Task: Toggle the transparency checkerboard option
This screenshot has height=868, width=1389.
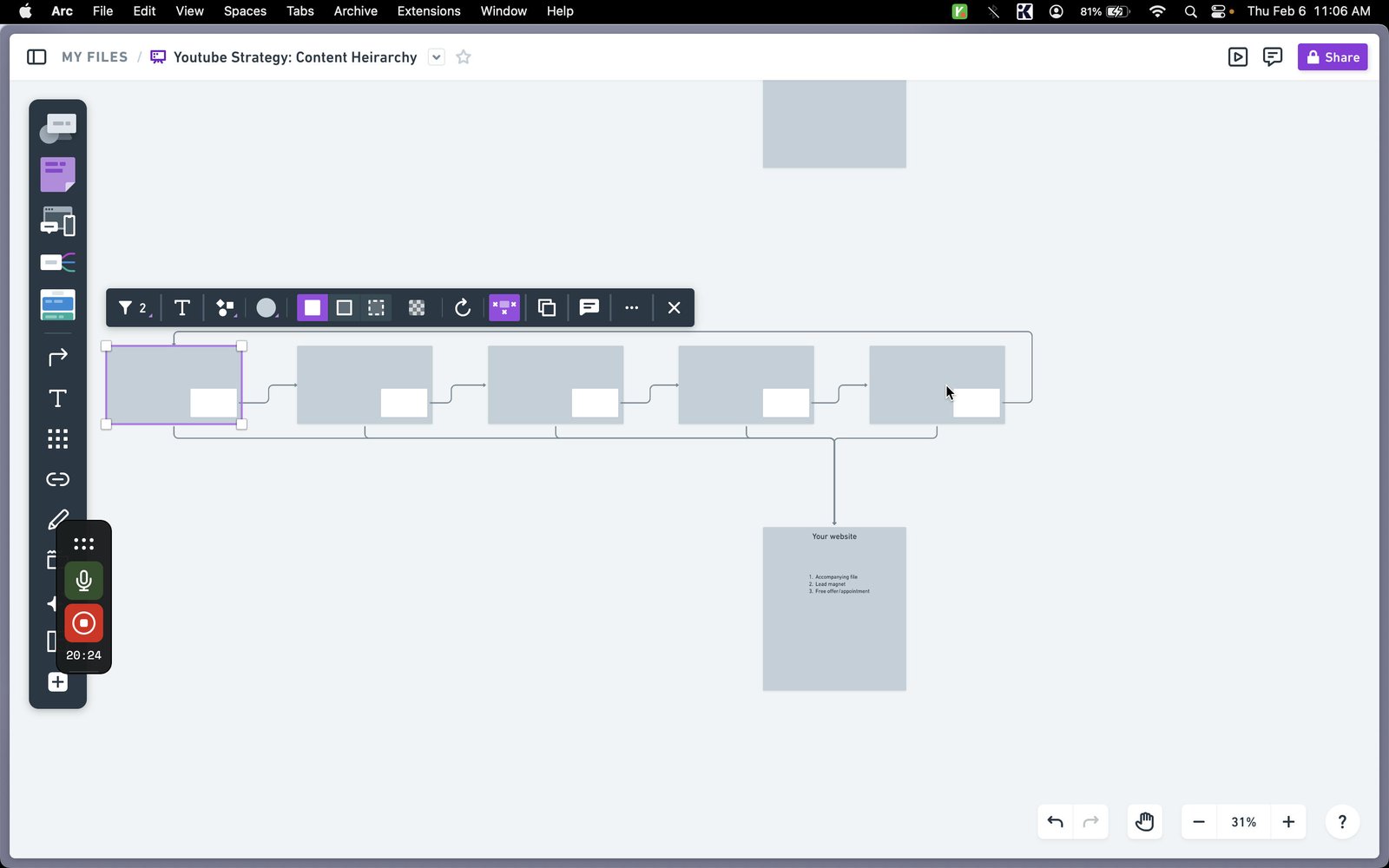Action: [x=417, y=307]
